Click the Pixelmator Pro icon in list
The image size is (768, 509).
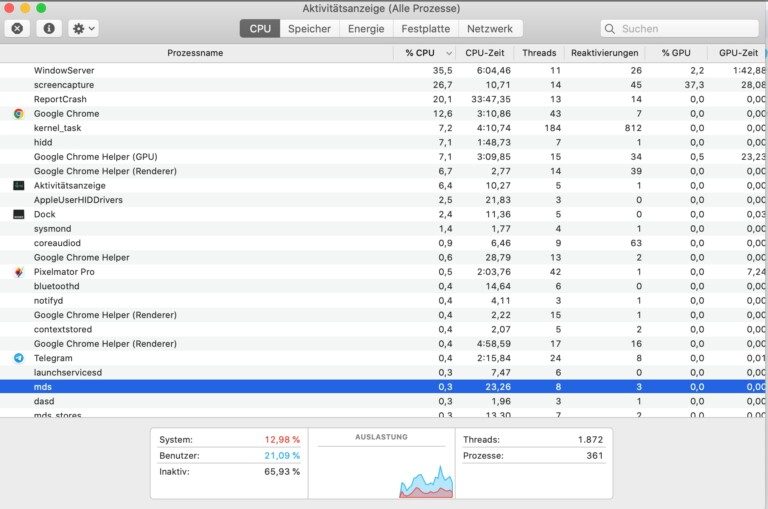point(19,272)
